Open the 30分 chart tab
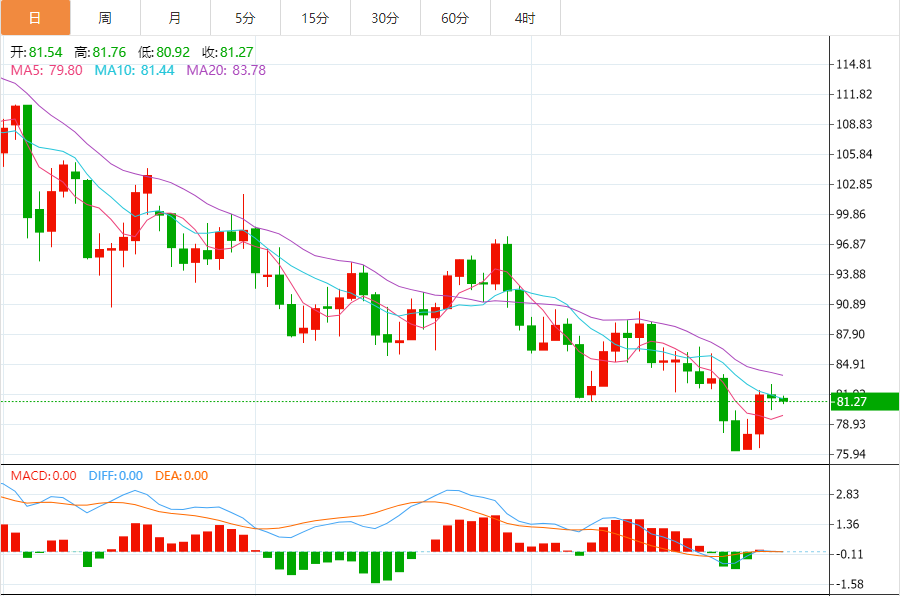Viewport: 901px width, 596px height. pyautogui.click(x=386, y=18)
